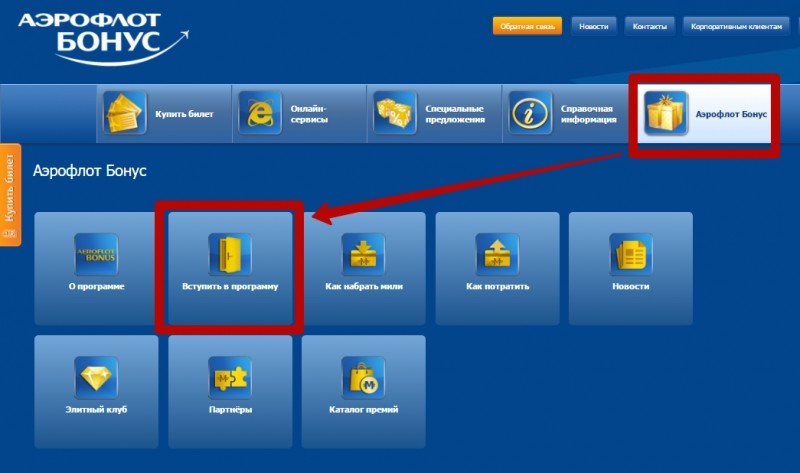Go to Контакты in the header
Image resolution: width=800 pixels, height=473 pixels.
click(650, 26)
